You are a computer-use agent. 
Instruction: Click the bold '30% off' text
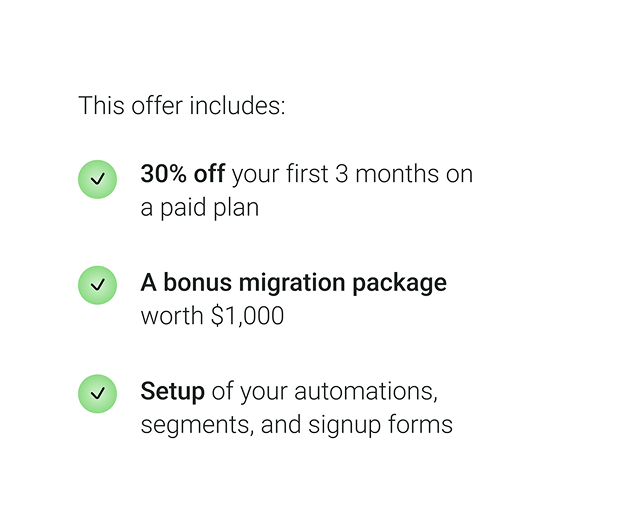[x=183, y=174]
